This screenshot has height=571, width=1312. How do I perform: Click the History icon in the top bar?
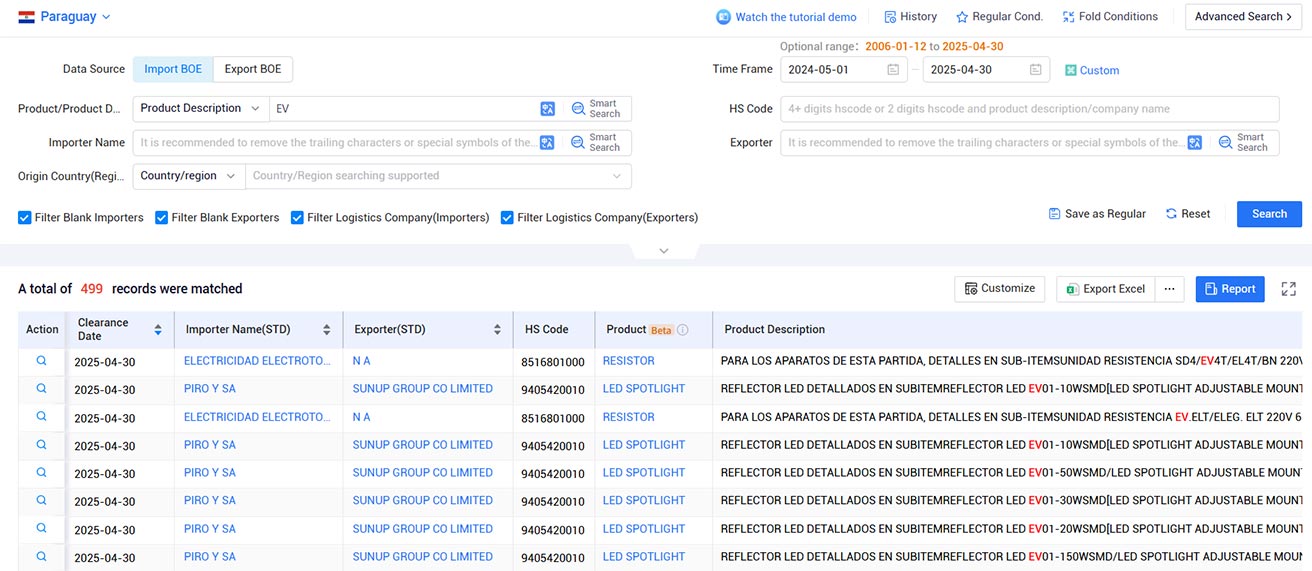point(890,17)
